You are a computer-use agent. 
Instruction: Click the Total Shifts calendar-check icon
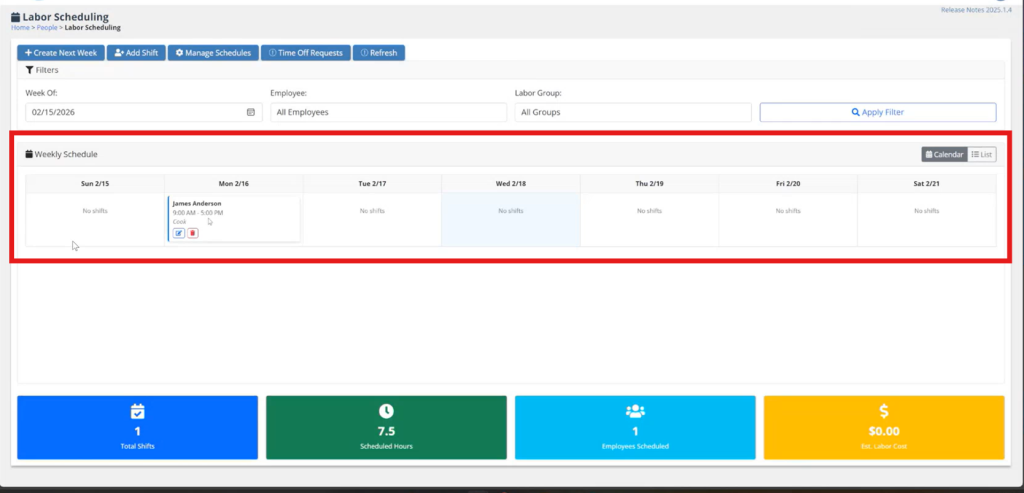pos(138,411)
